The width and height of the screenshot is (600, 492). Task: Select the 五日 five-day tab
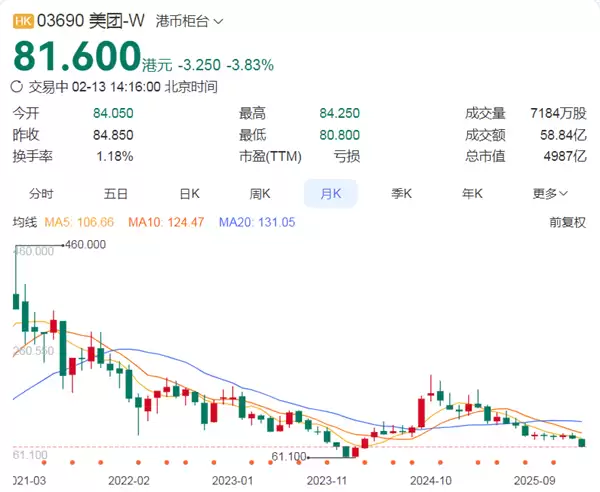point(115,193)
